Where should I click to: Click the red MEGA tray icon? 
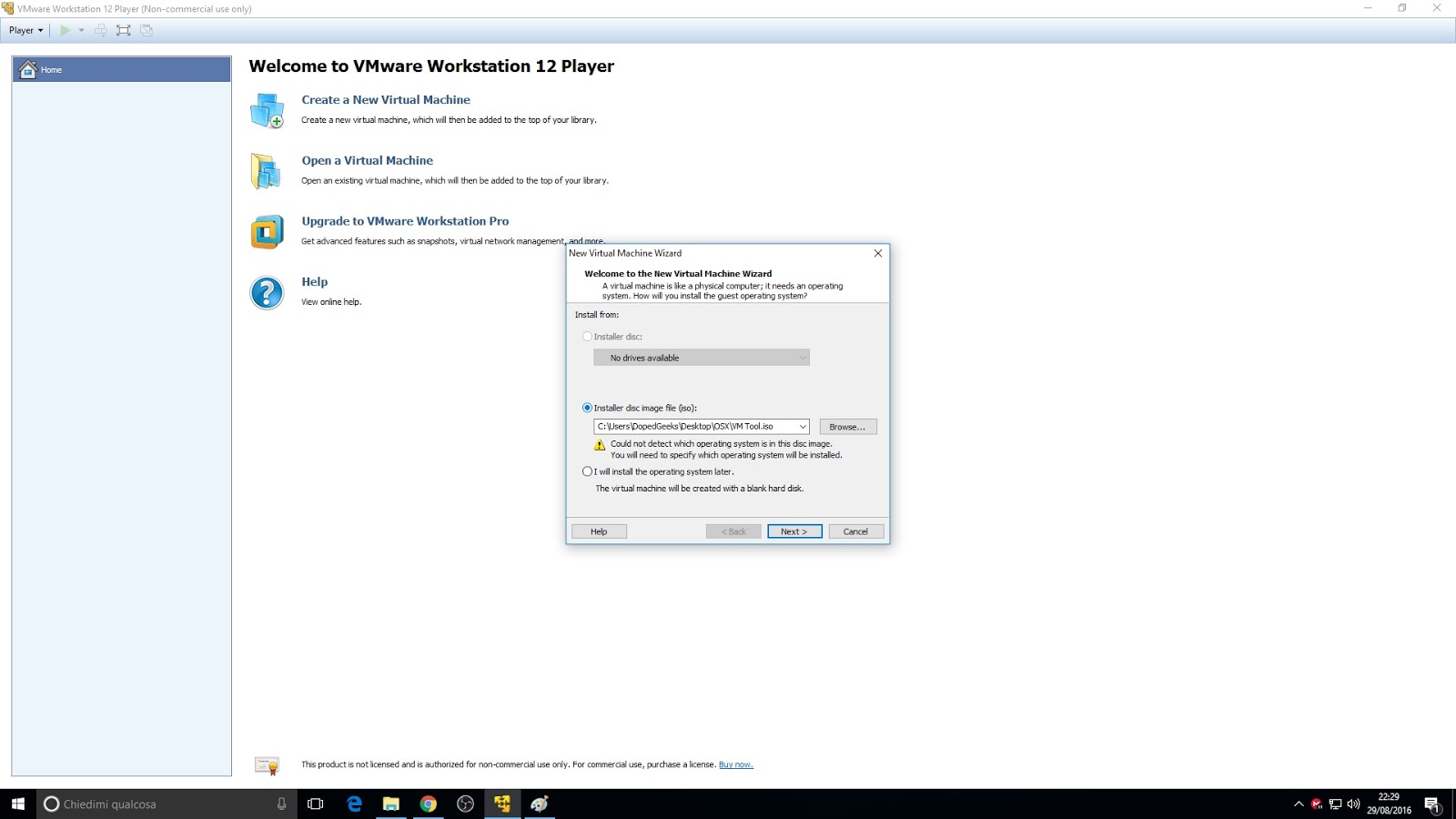click(1317, 804)
